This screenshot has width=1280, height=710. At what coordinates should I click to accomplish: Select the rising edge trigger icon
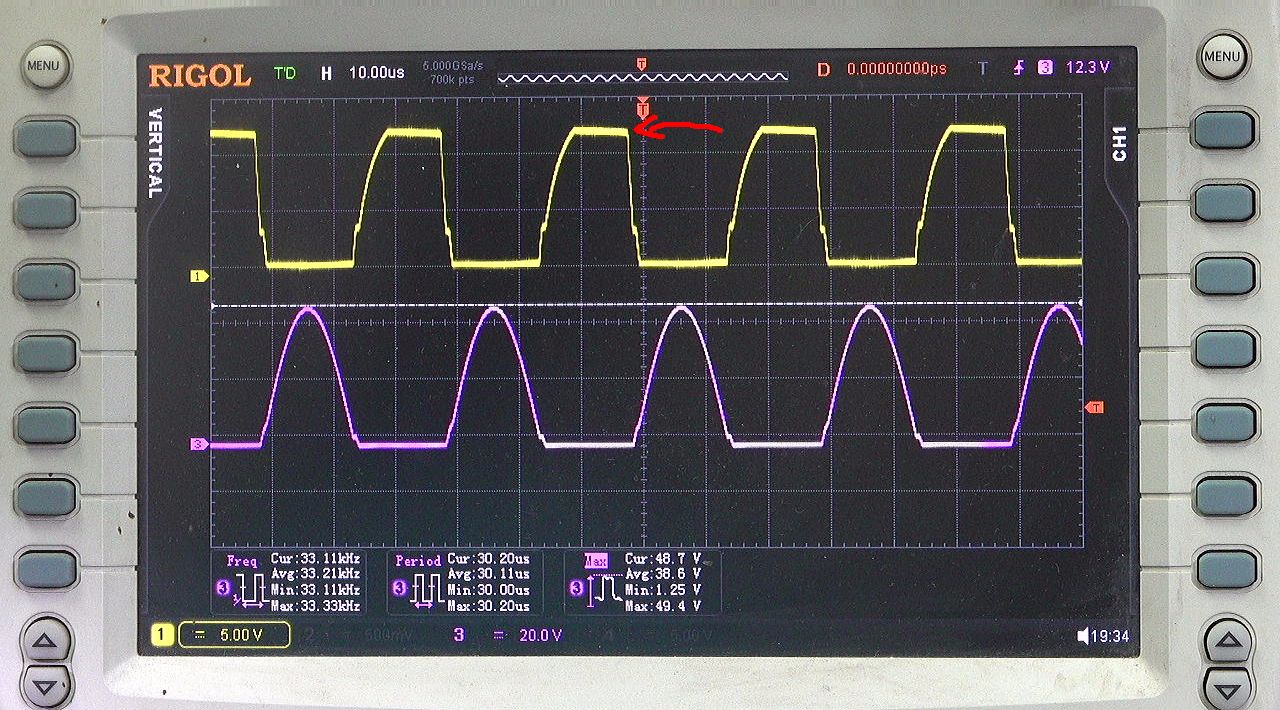tap(1018, 68)
